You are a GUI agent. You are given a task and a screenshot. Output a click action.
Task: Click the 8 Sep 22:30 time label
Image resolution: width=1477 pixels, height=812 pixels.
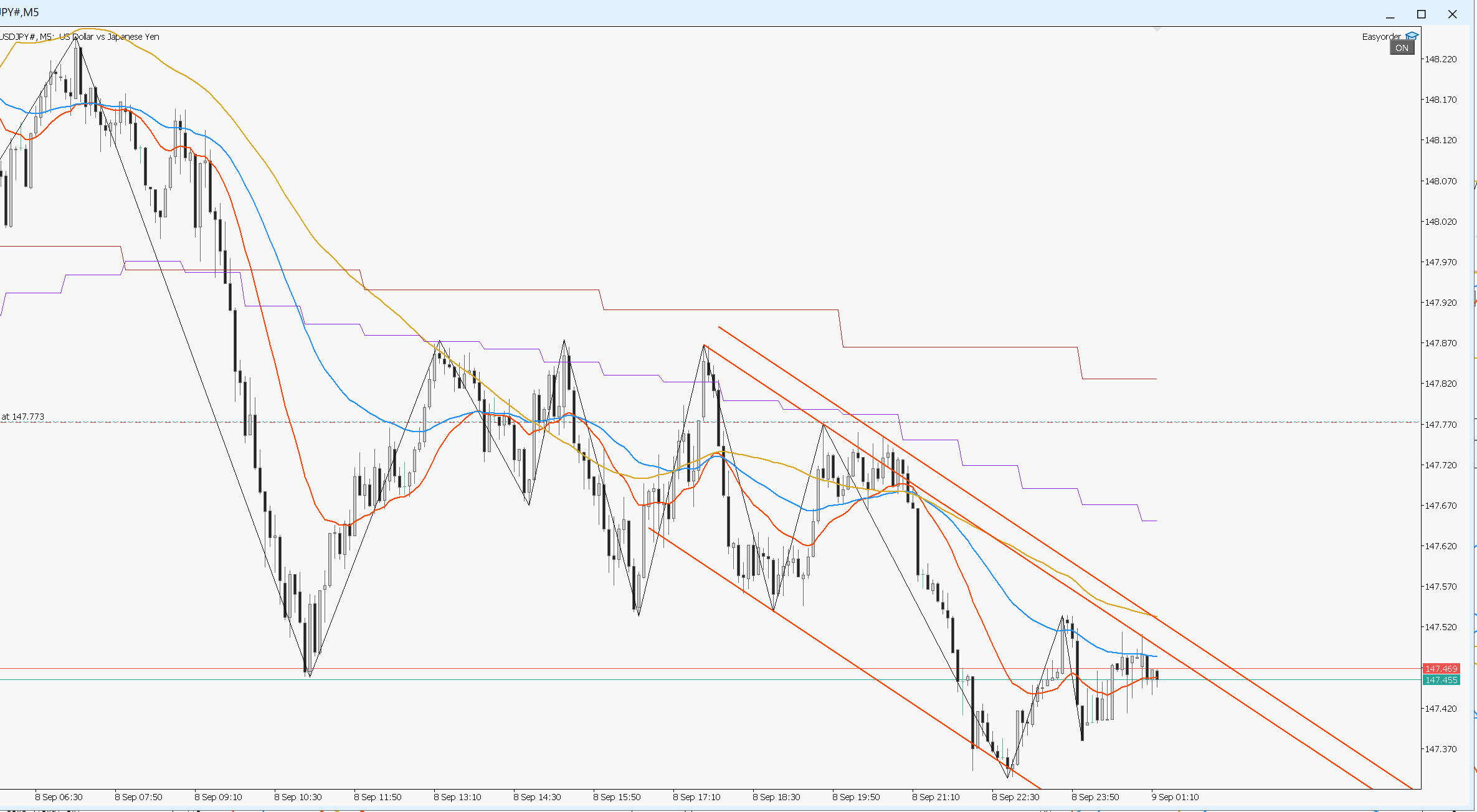pyautogui.click(x=1015, y=797)
